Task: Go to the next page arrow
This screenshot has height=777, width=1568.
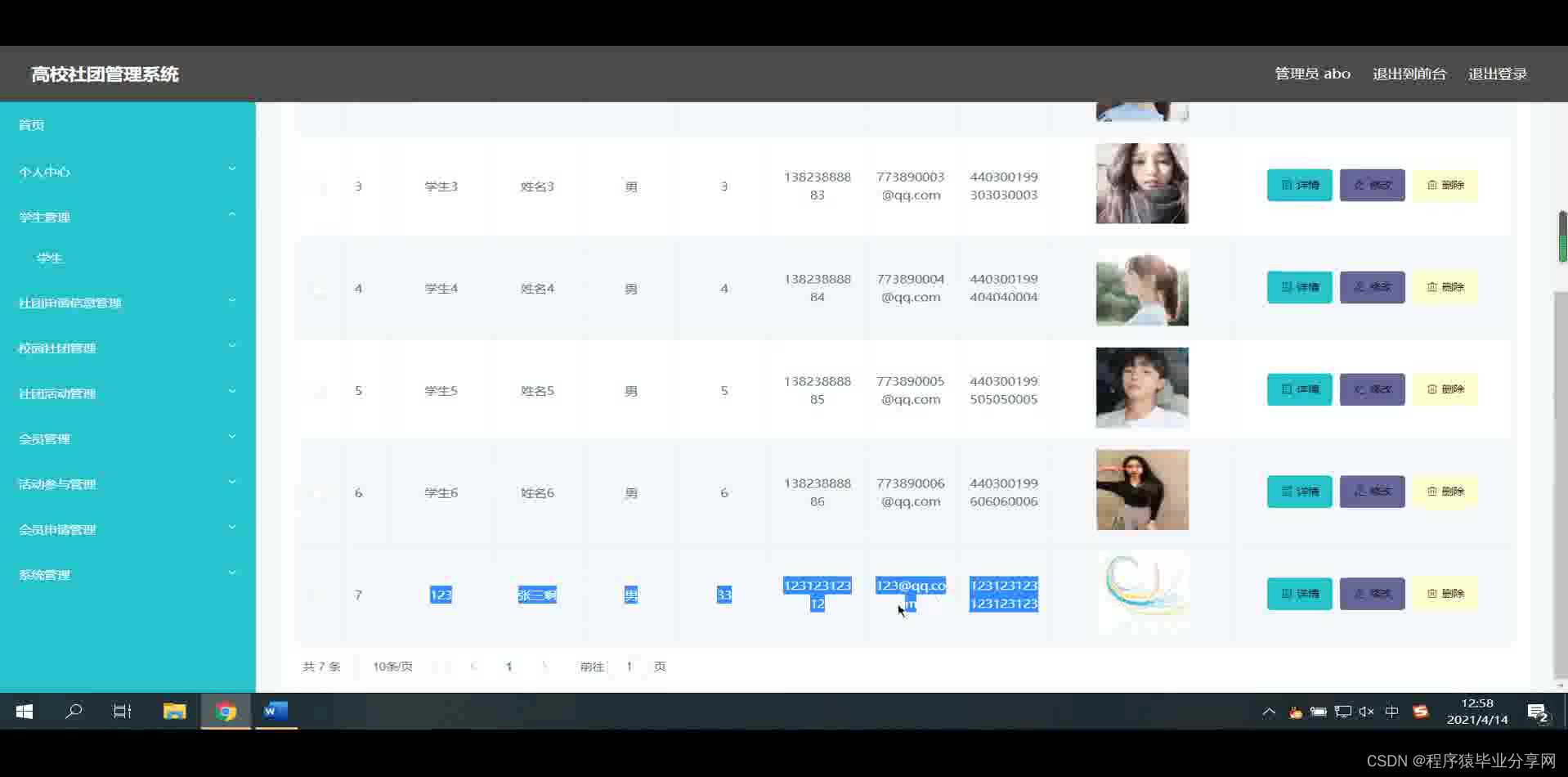Action: [x=544, y=667]
